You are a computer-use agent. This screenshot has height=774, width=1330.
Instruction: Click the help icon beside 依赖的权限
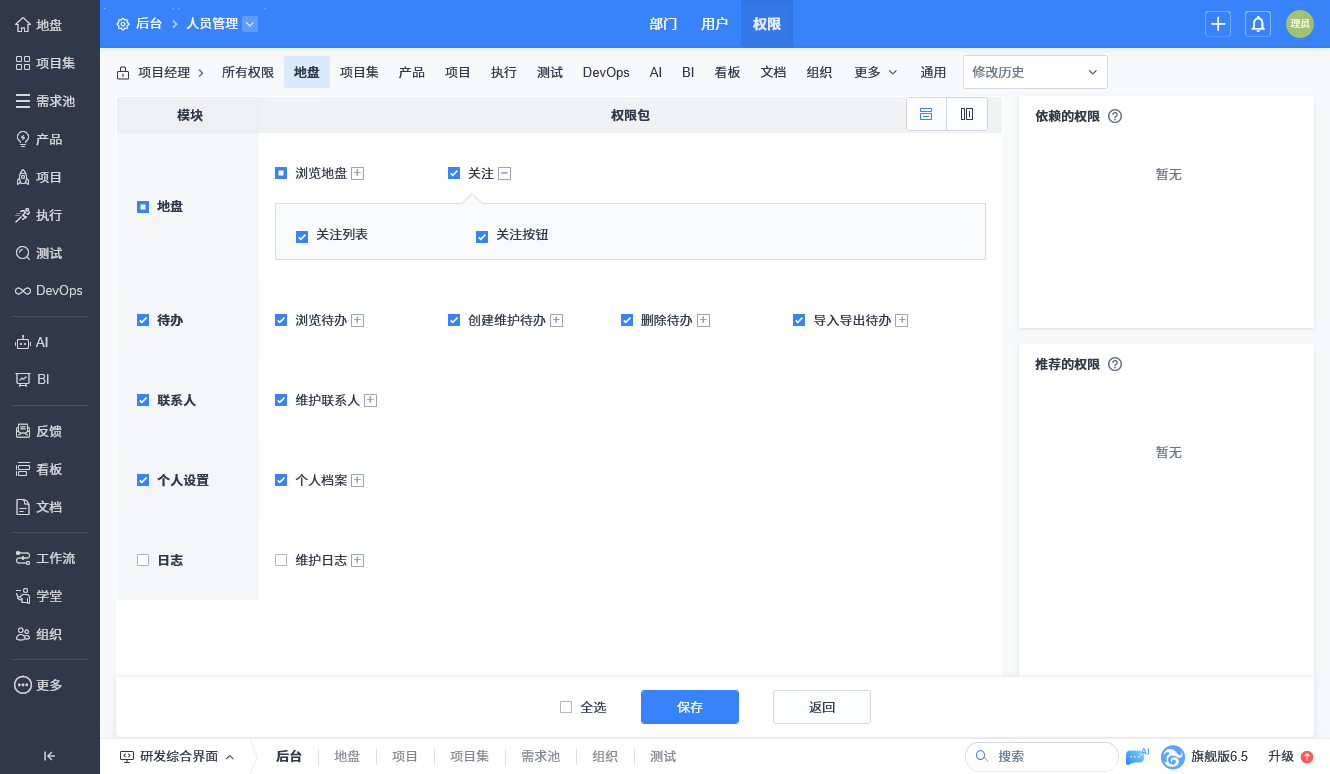point(1115,116)
